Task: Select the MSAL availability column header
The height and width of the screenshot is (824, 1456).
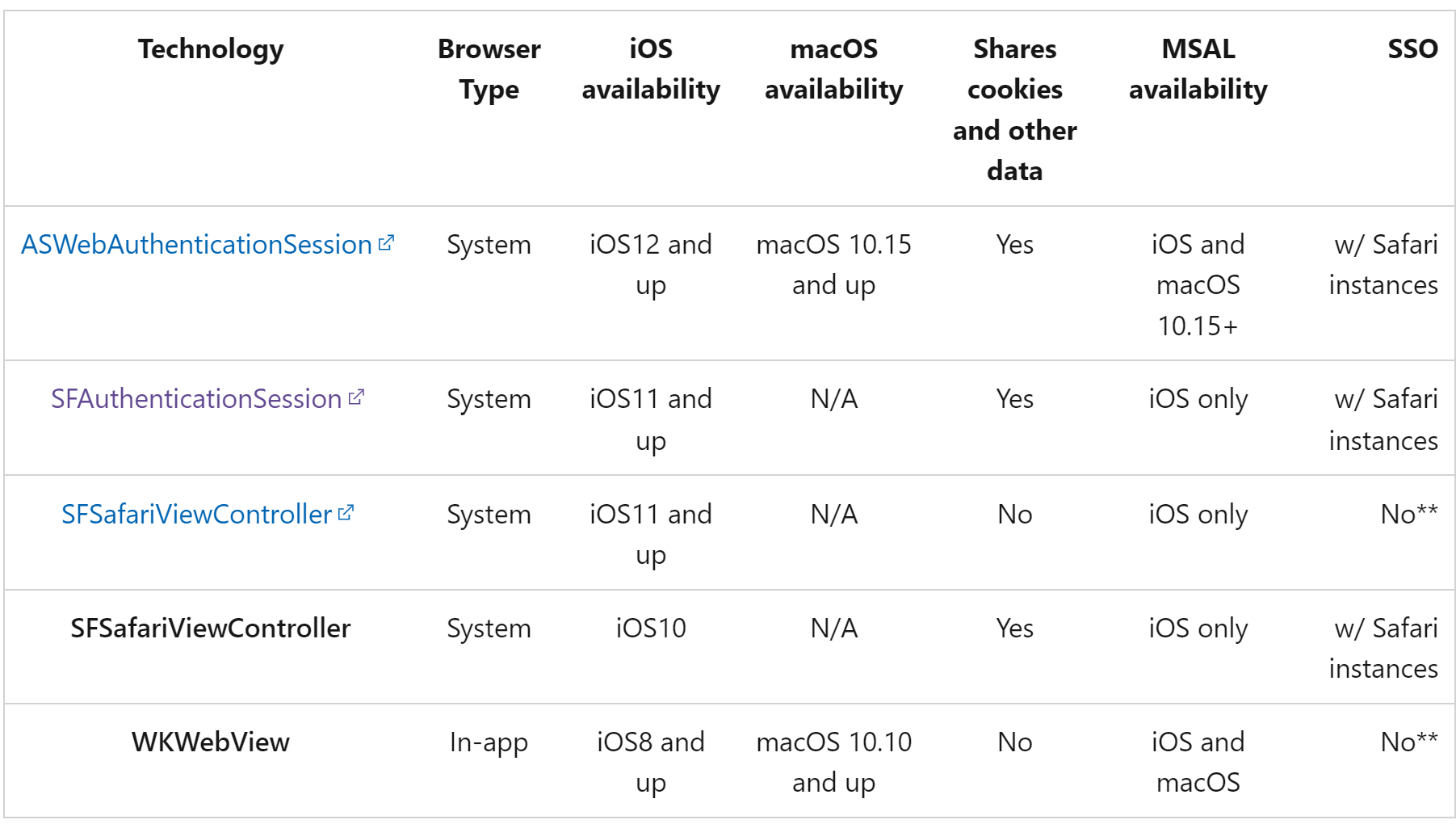Action: coord(1198,69)
